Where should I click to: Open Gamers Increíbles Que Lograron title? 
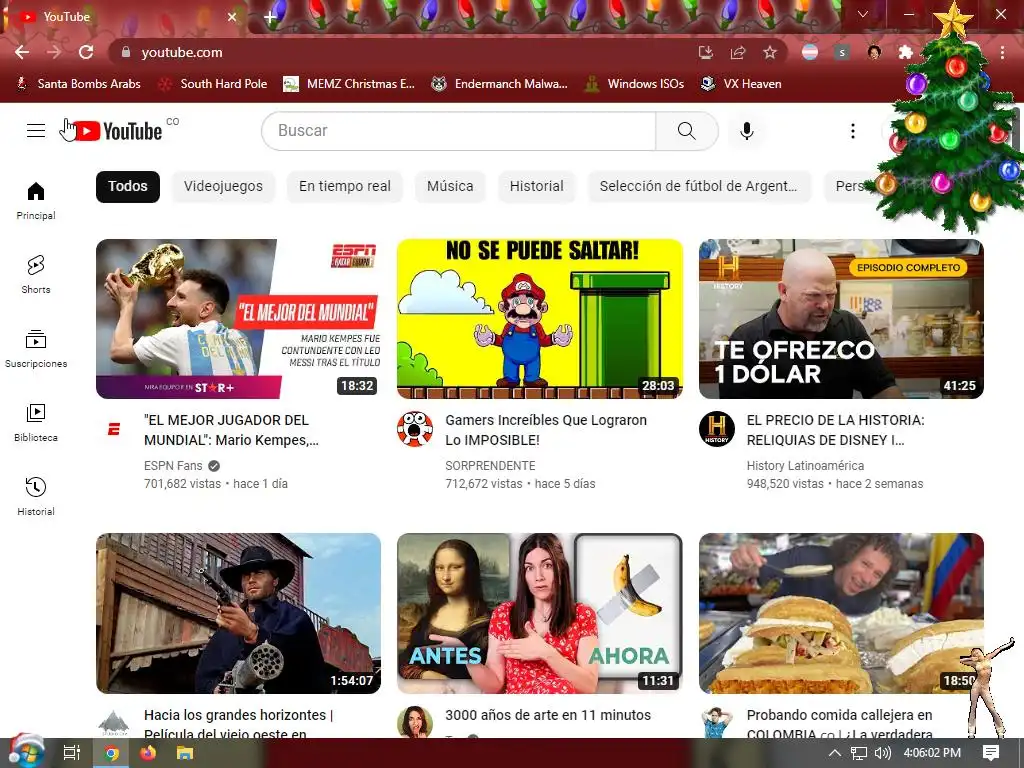click(546, 430)
